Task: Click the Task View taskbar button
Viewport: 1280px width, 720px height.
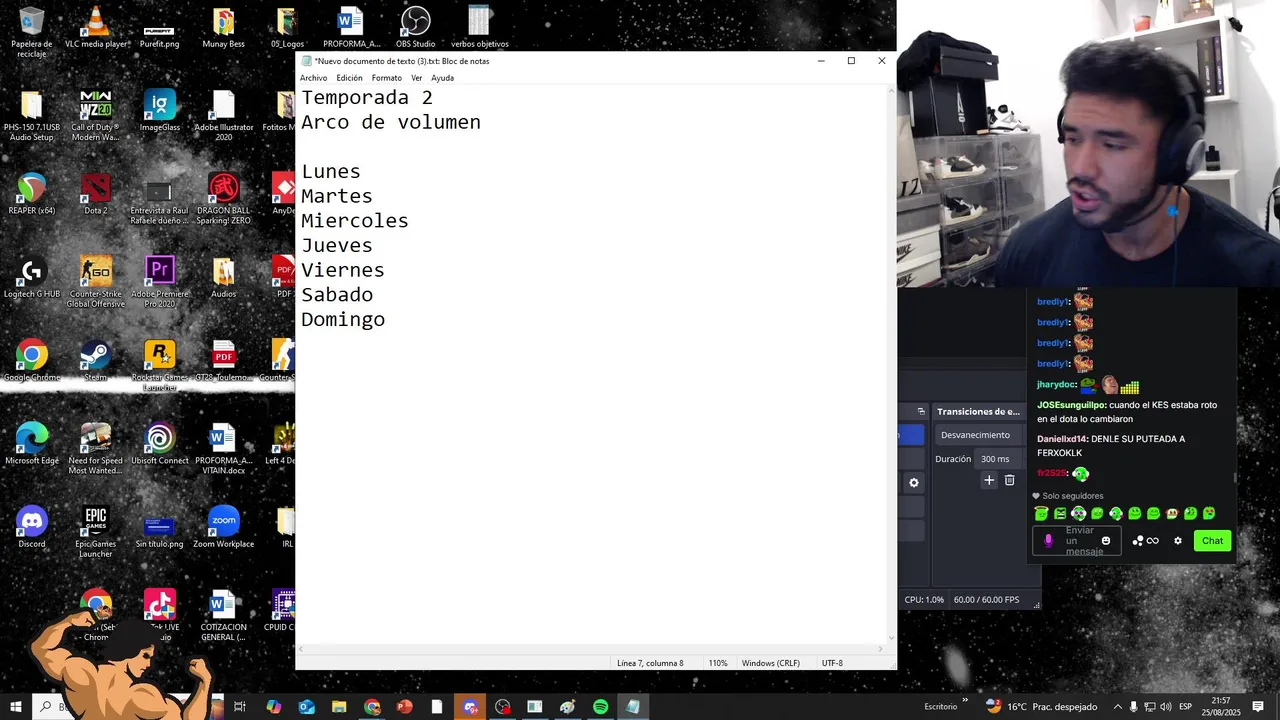Action: pos(240,707)
